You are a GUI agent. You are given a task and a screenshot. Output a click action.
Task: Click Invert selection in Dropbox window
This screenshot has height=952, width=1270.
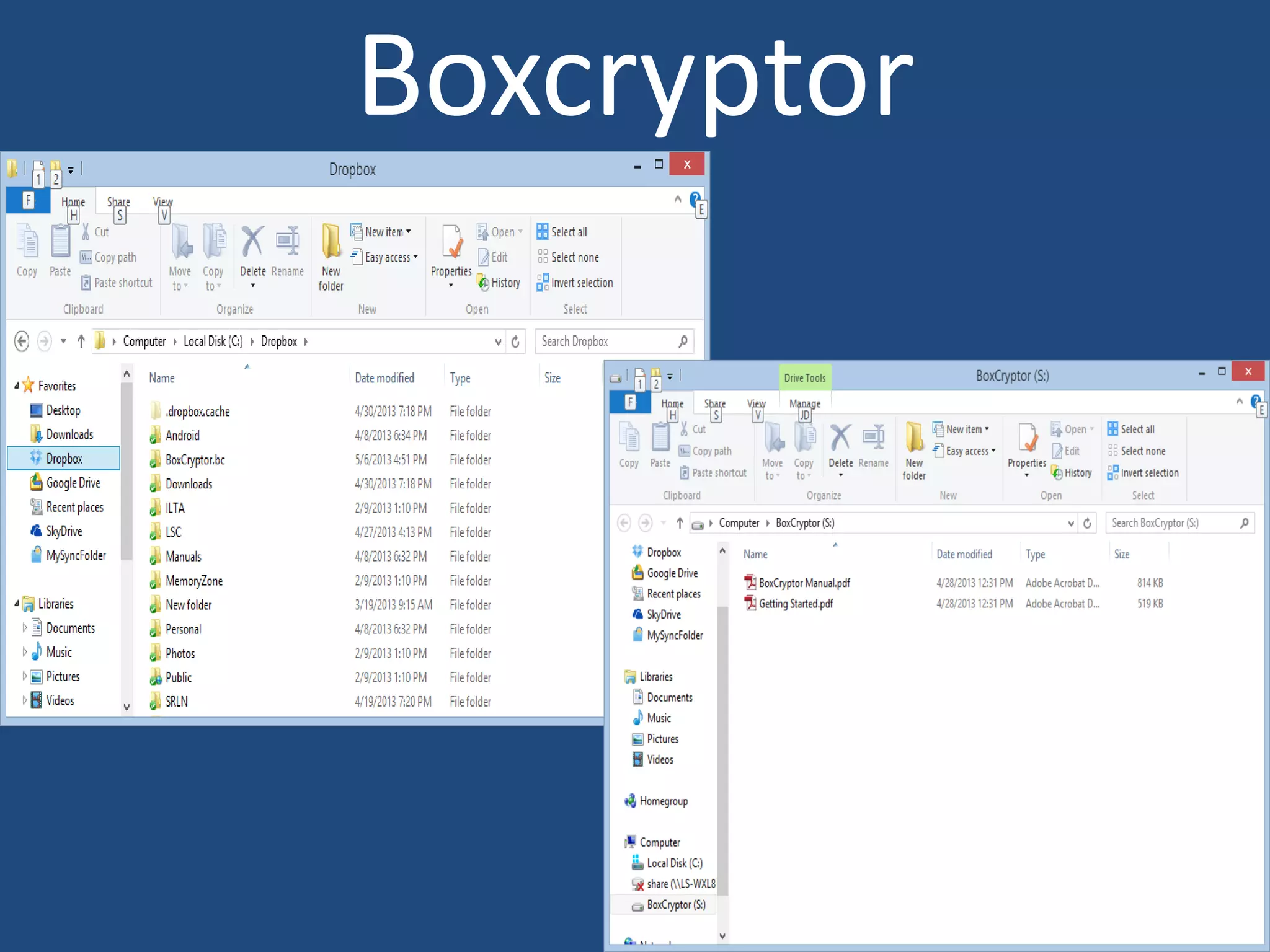click(575, 283)
